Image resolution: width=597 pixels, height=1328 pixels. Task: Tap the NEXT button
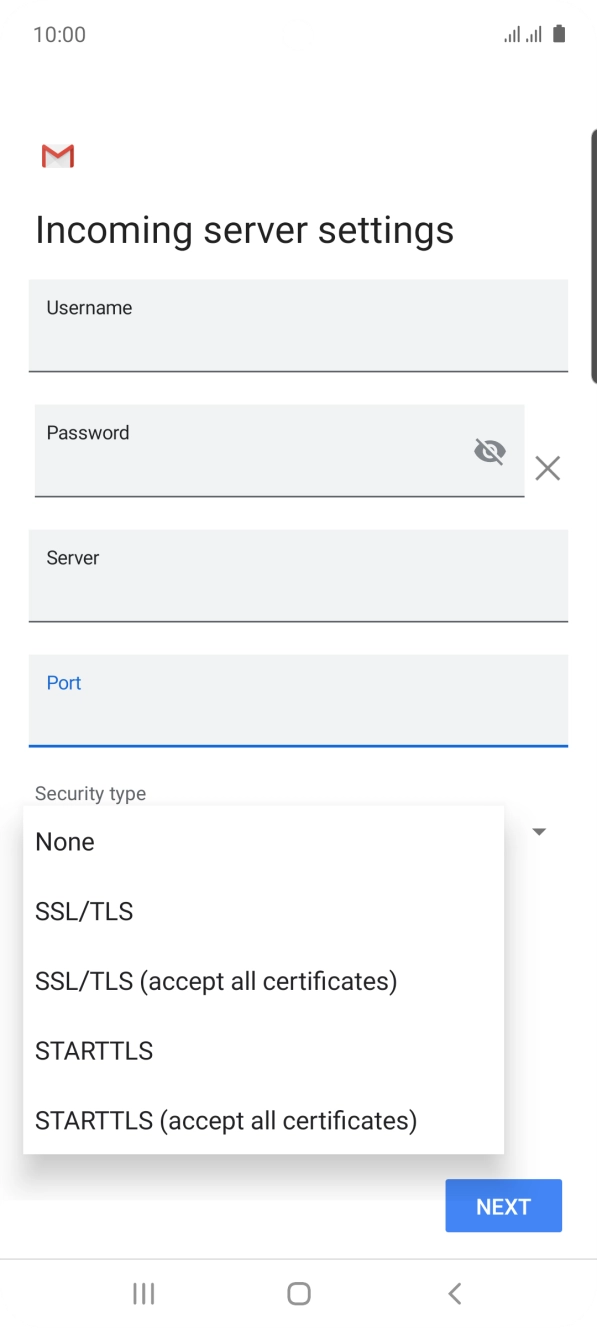pos(503,1206)
